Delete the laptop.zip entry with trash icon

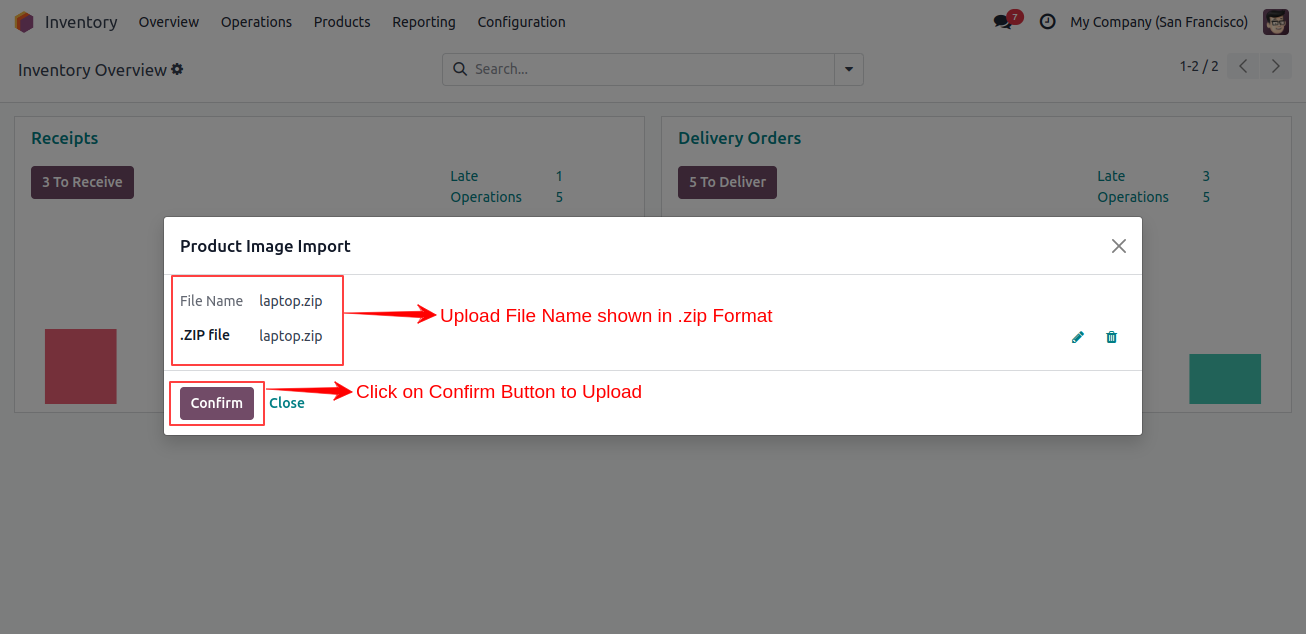tap(1111, 337)
